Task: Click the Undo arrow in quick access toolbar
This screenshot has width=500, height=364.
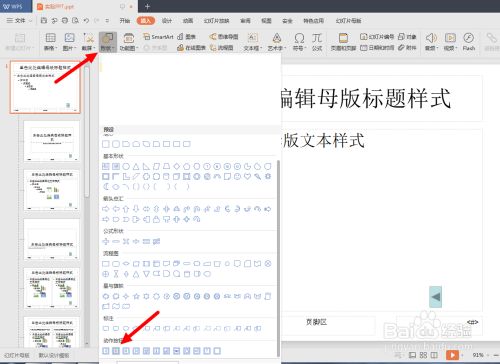Action: tap(86, 21)
